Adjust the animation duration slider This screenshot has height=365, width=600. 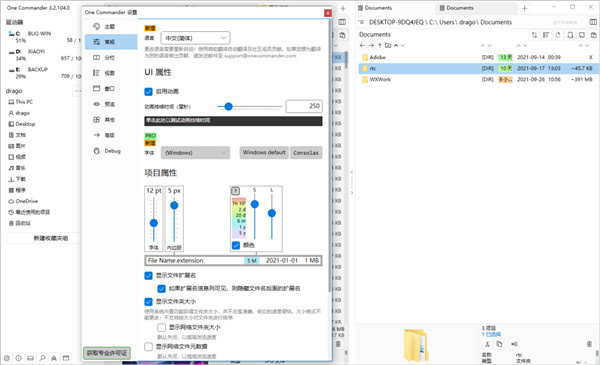tap(228, 106)
